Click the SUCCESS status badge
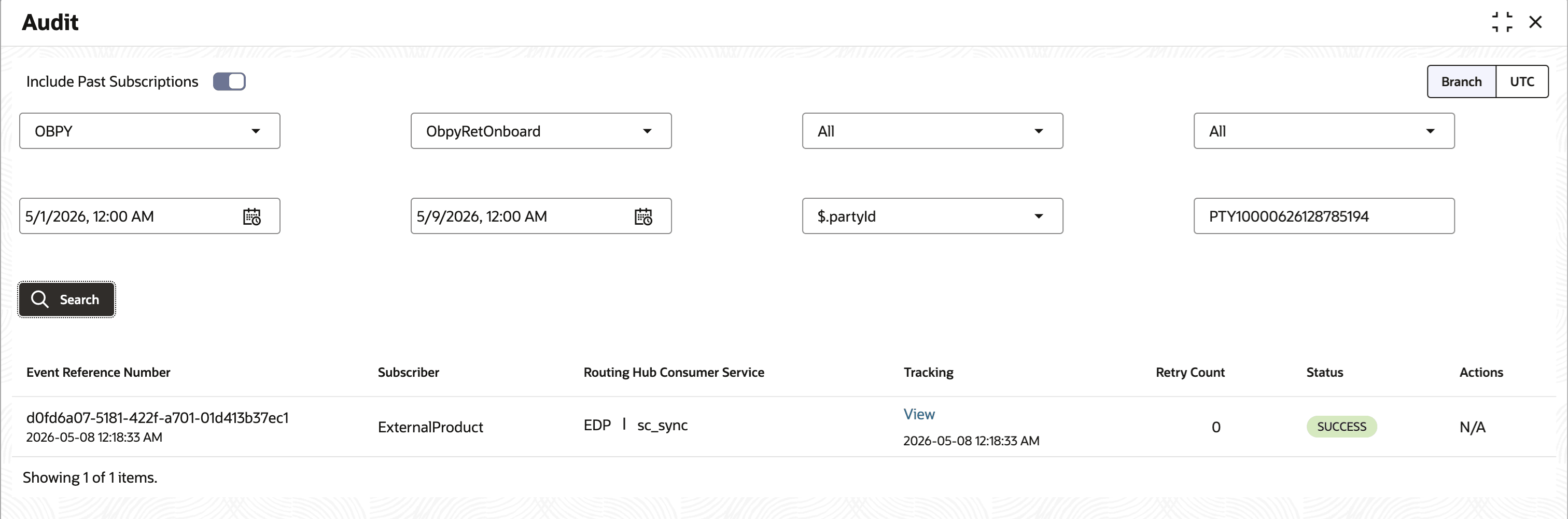 pos(1341,427)
